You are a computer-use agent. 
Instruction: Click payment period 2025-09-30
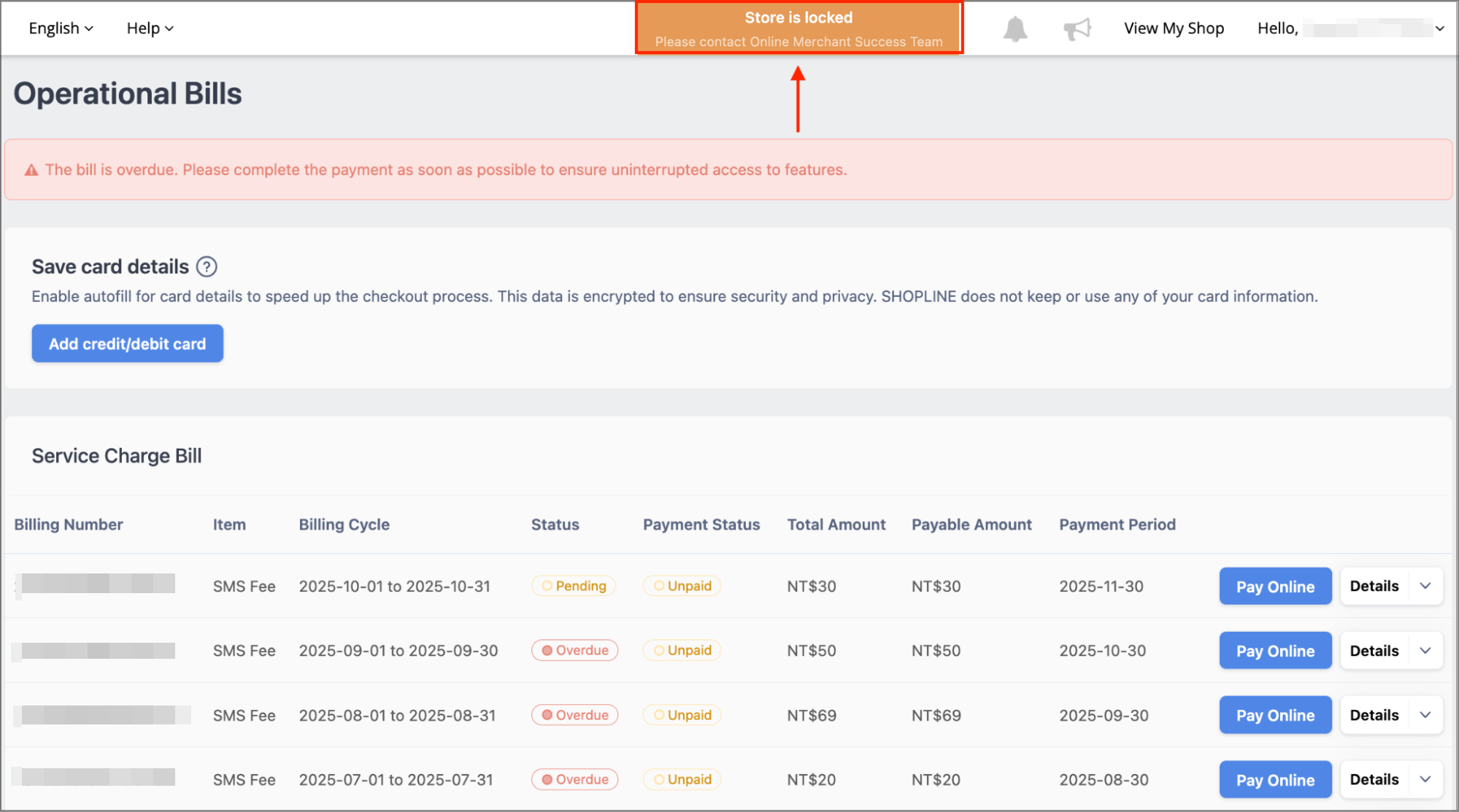click(1104, 716)
